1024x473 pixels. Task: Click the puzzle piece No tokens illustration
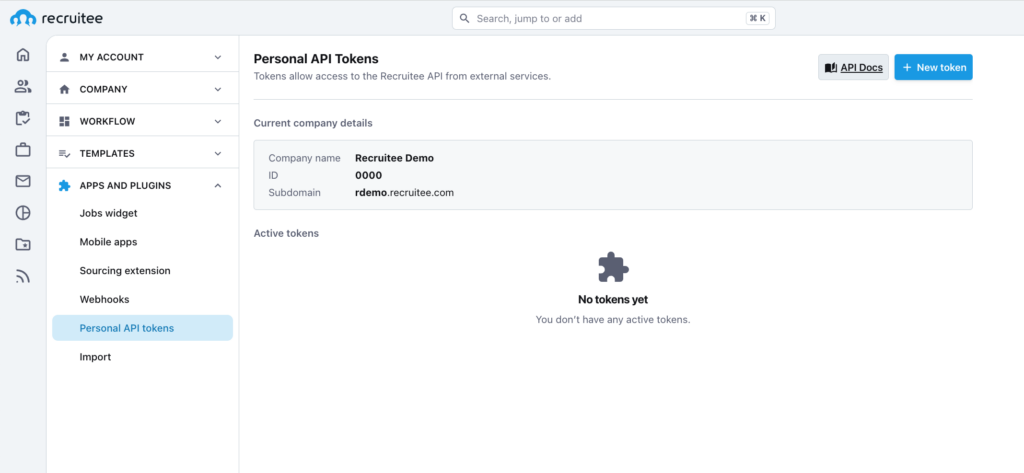[x=613, y=267]
